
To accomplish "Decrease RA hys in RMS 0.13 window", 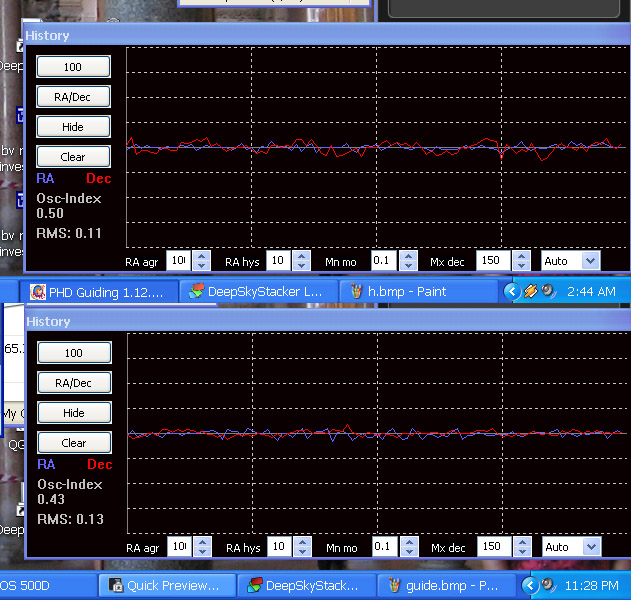I will [302, 551].
